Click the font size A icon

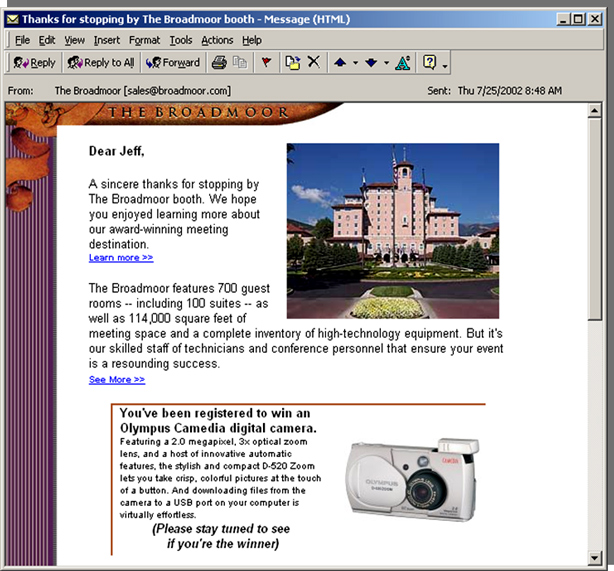403,63
